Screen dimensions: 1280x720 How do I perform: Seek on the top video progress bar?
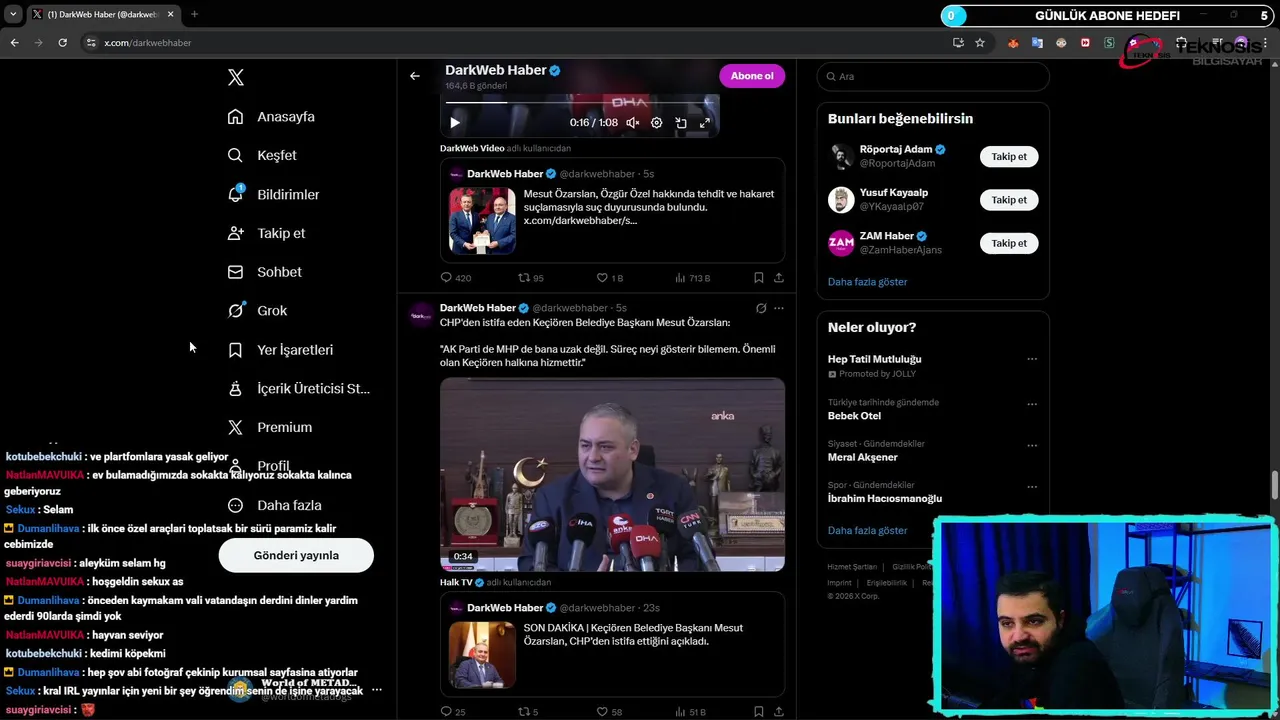pyautogui.click(x=580, y=102)
